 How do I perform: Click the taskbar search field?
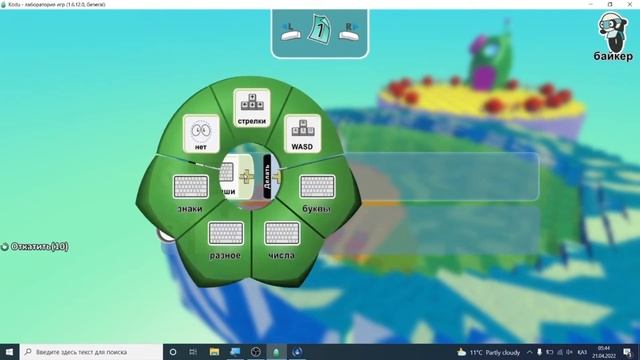91,352
